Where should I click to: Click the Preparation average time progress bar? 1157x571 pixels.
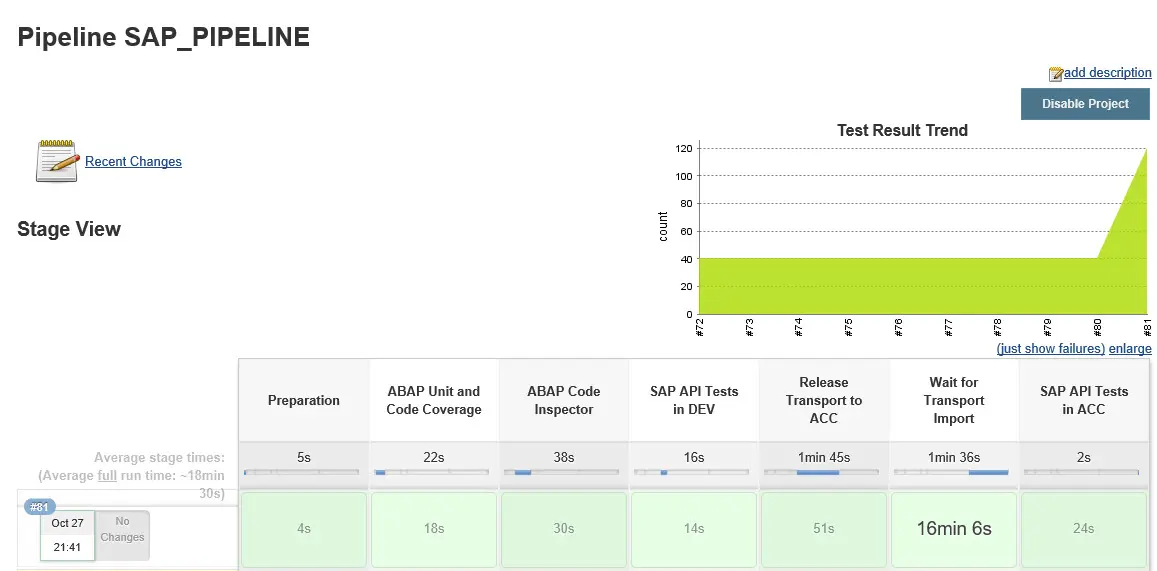click(x=301, y=472)
